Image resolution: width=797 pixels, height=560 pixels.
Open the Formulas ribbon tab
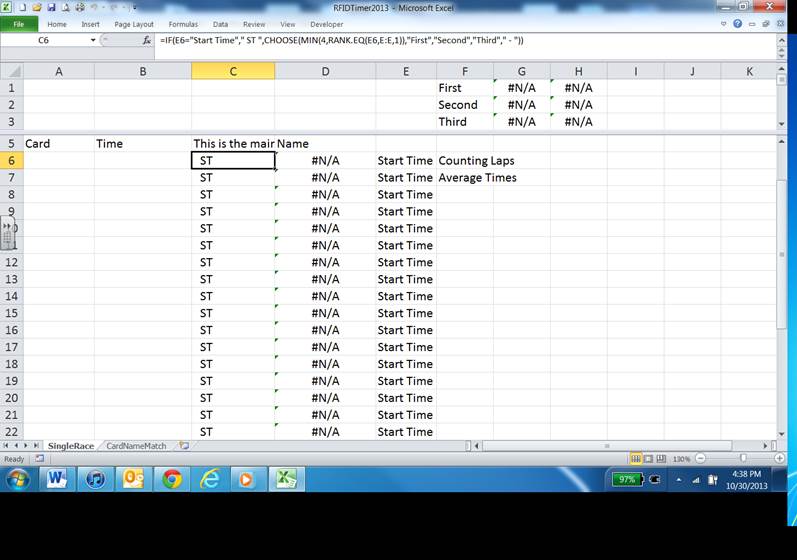(183, 24)
